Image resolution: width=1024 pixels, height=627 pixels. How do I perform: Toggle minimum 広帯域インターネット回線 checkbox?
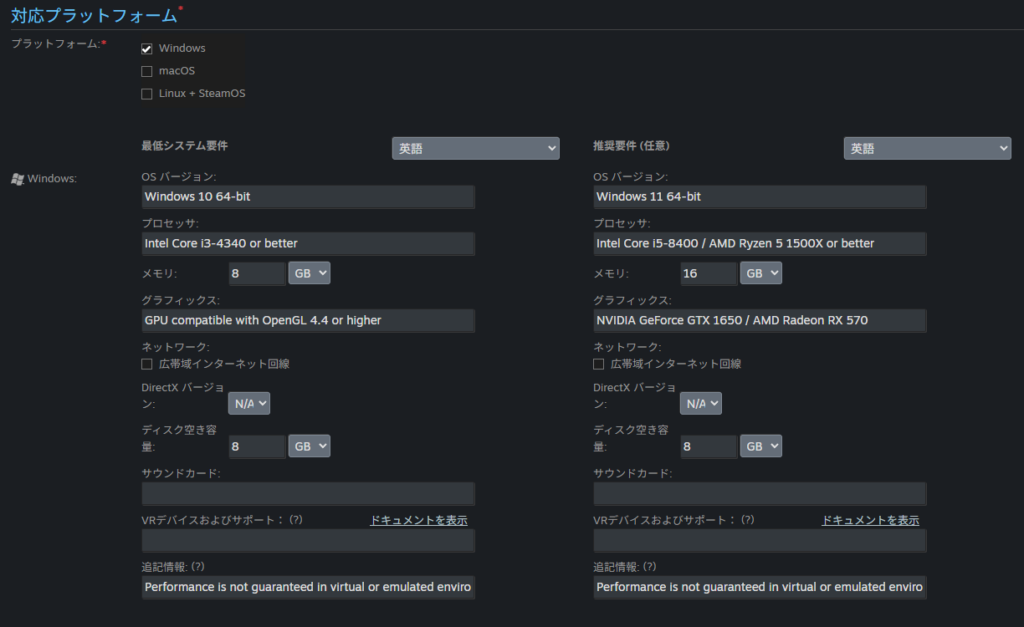click(147, 365)
